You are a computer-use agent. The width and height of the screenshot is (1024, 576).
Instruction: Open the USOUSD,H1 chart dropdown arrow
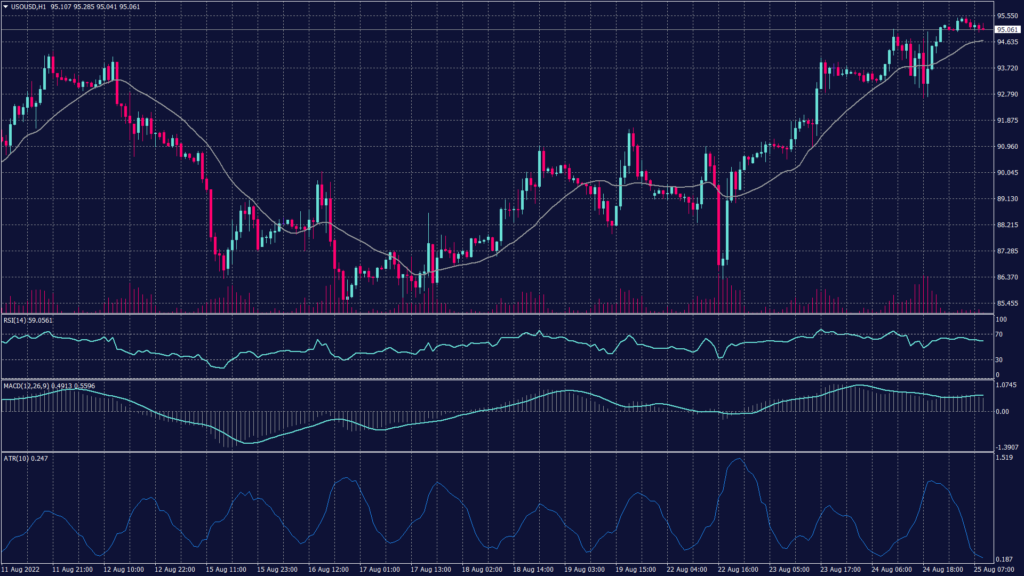click(x=6, y=7)
